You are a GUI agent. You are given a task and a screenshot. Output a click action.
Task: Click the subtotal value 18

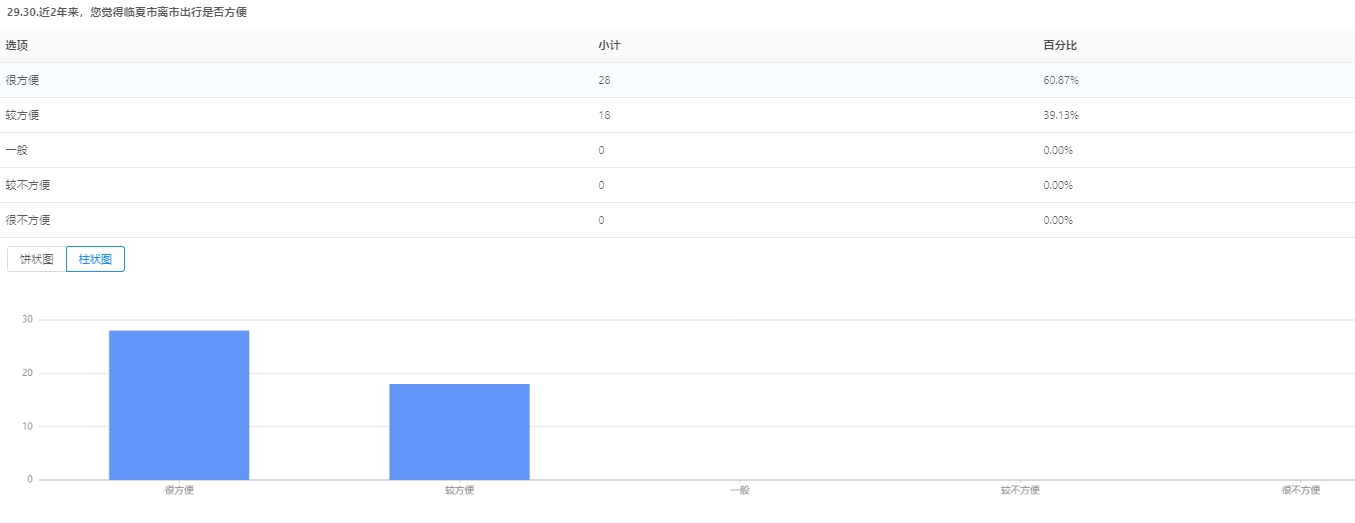pos(604,115)
